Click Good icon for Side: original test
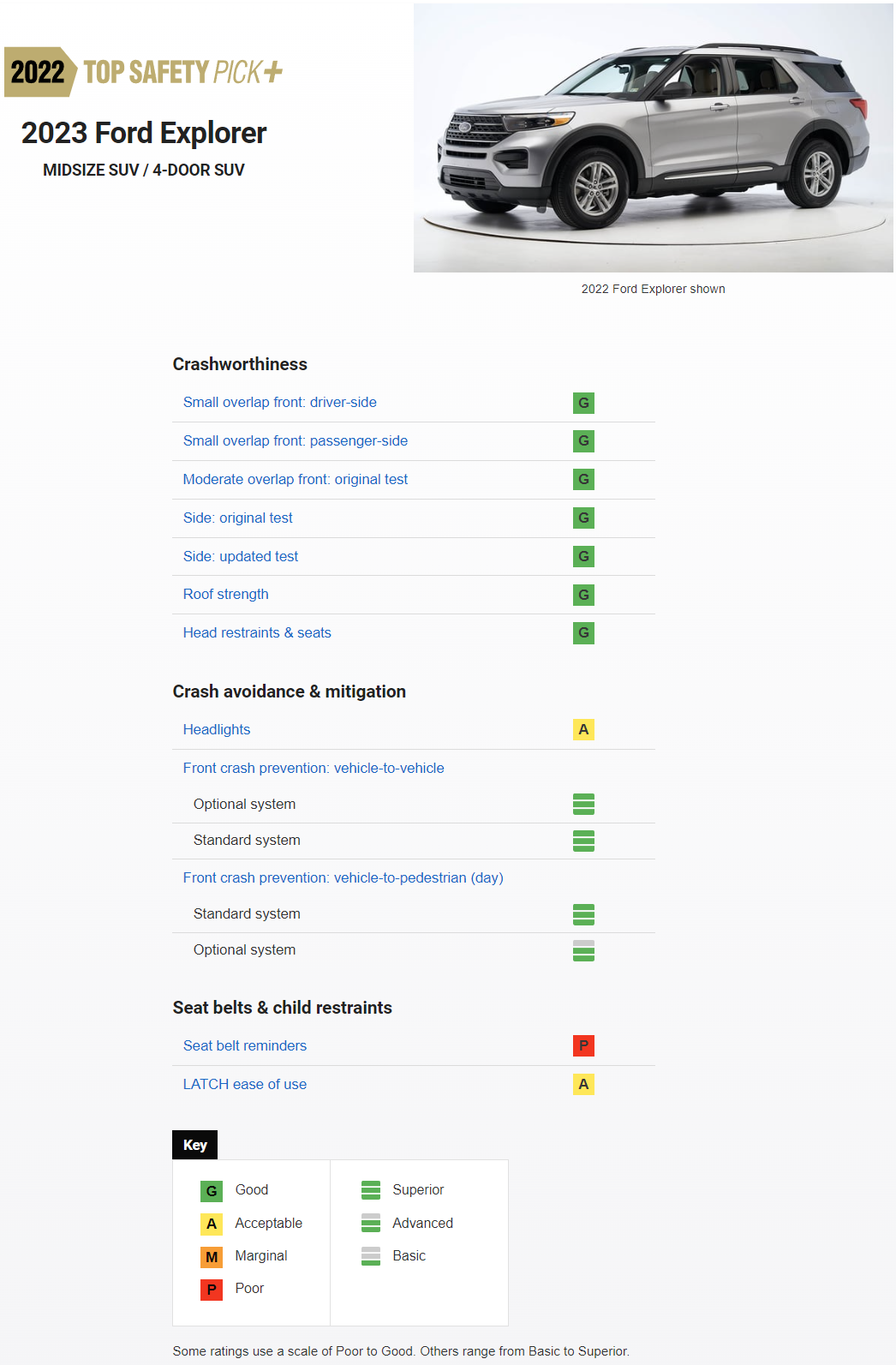Image resolution: width=896 pixels, height=1365 pixels. pos(583,518)
